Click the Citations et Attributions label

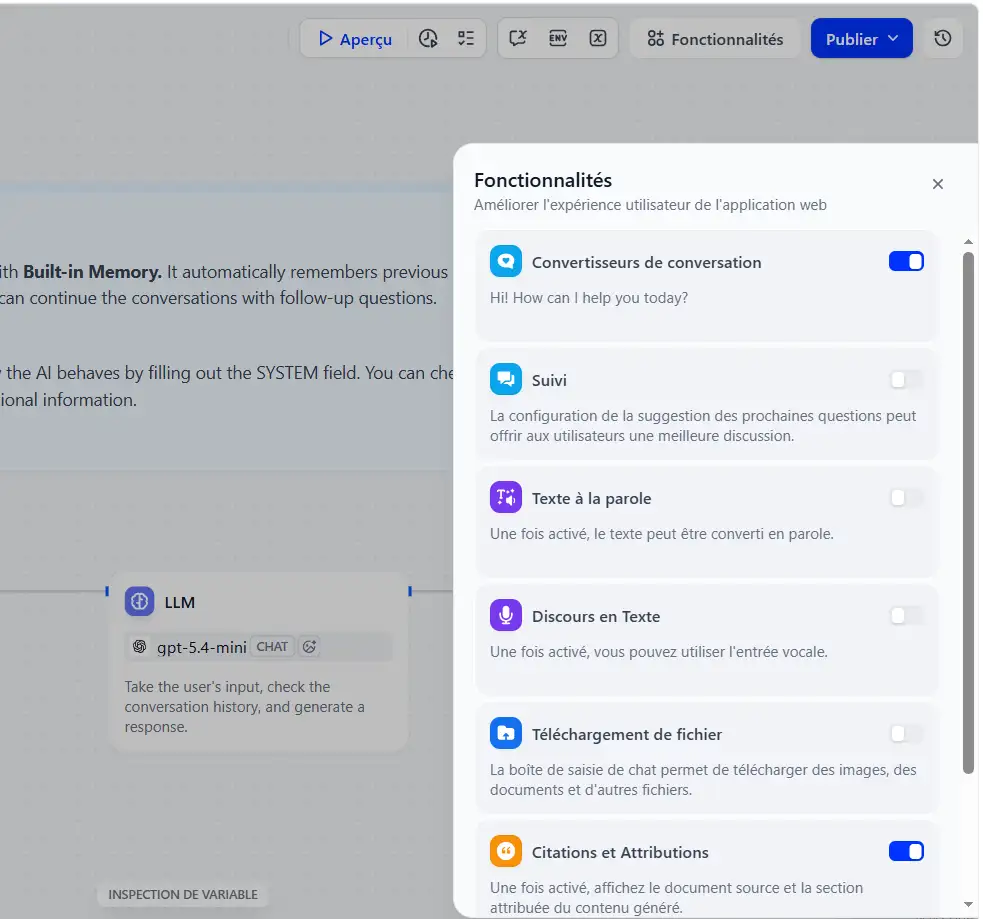(620, 853)
